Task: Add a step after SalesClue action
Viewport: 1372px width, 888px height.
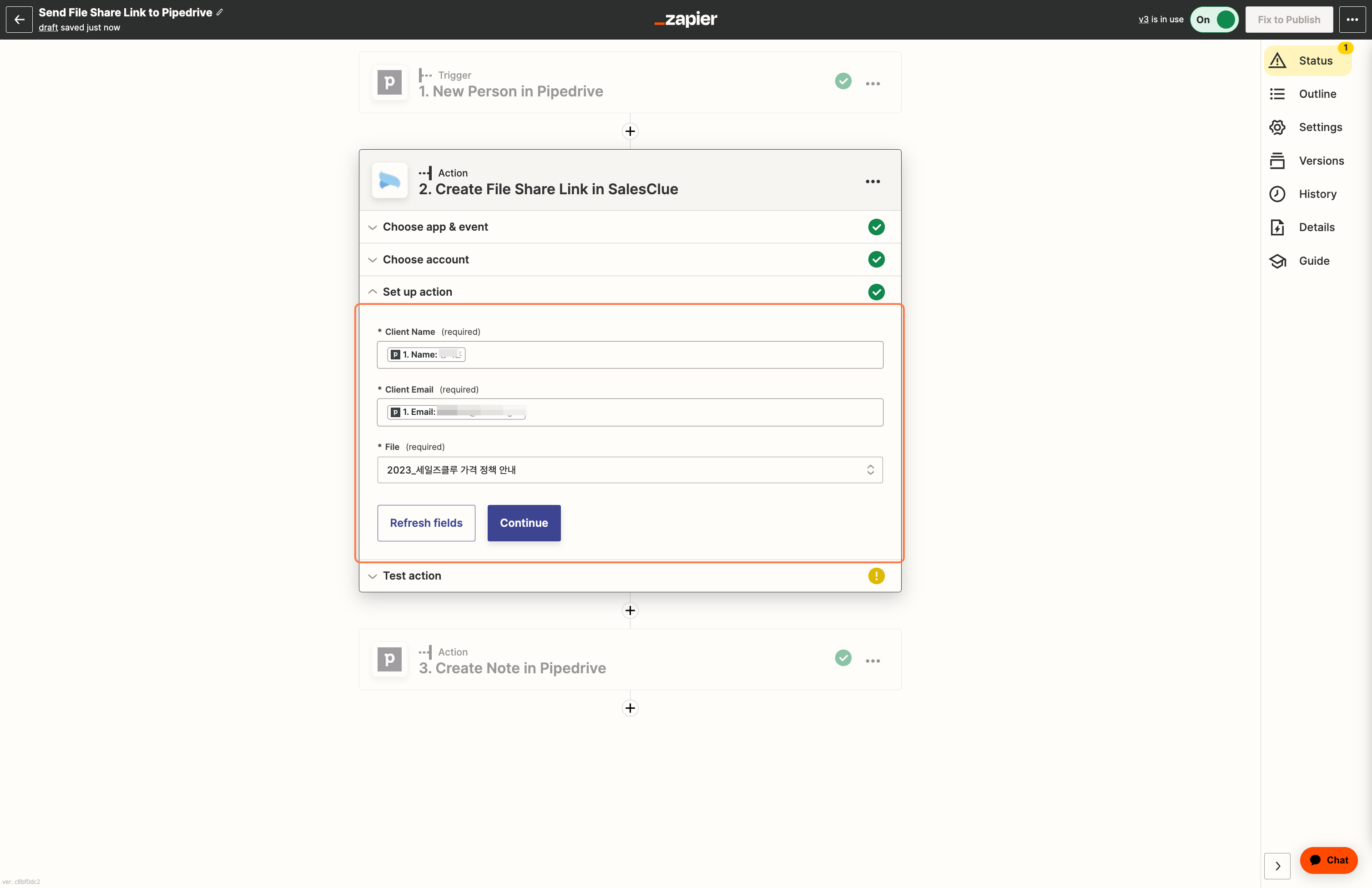Action: click(630, 610)
